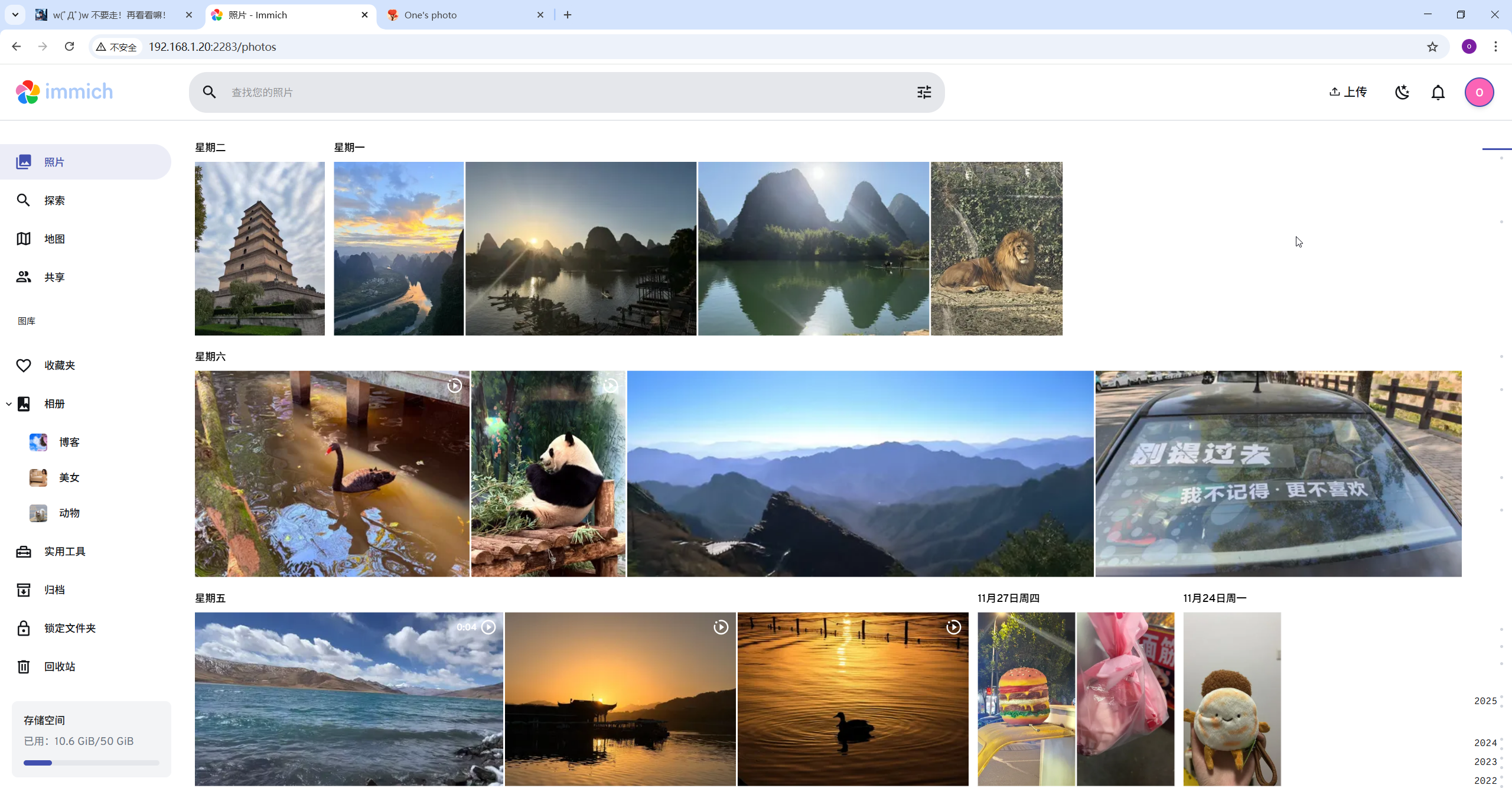Image resolution: width=1512 pixels, height=788 pixels.
Task: Click the 上传 upload button
Action: tap(1348, 92)
